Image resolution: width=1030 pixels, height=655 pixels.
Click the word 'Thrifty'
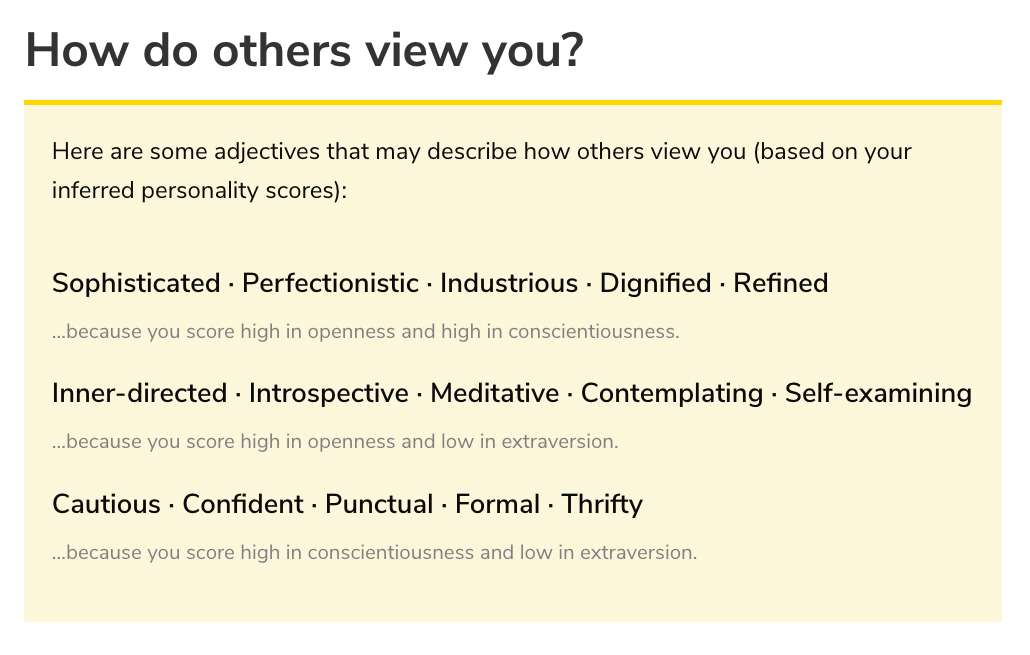pyautogui.click(x=602, y=503)
